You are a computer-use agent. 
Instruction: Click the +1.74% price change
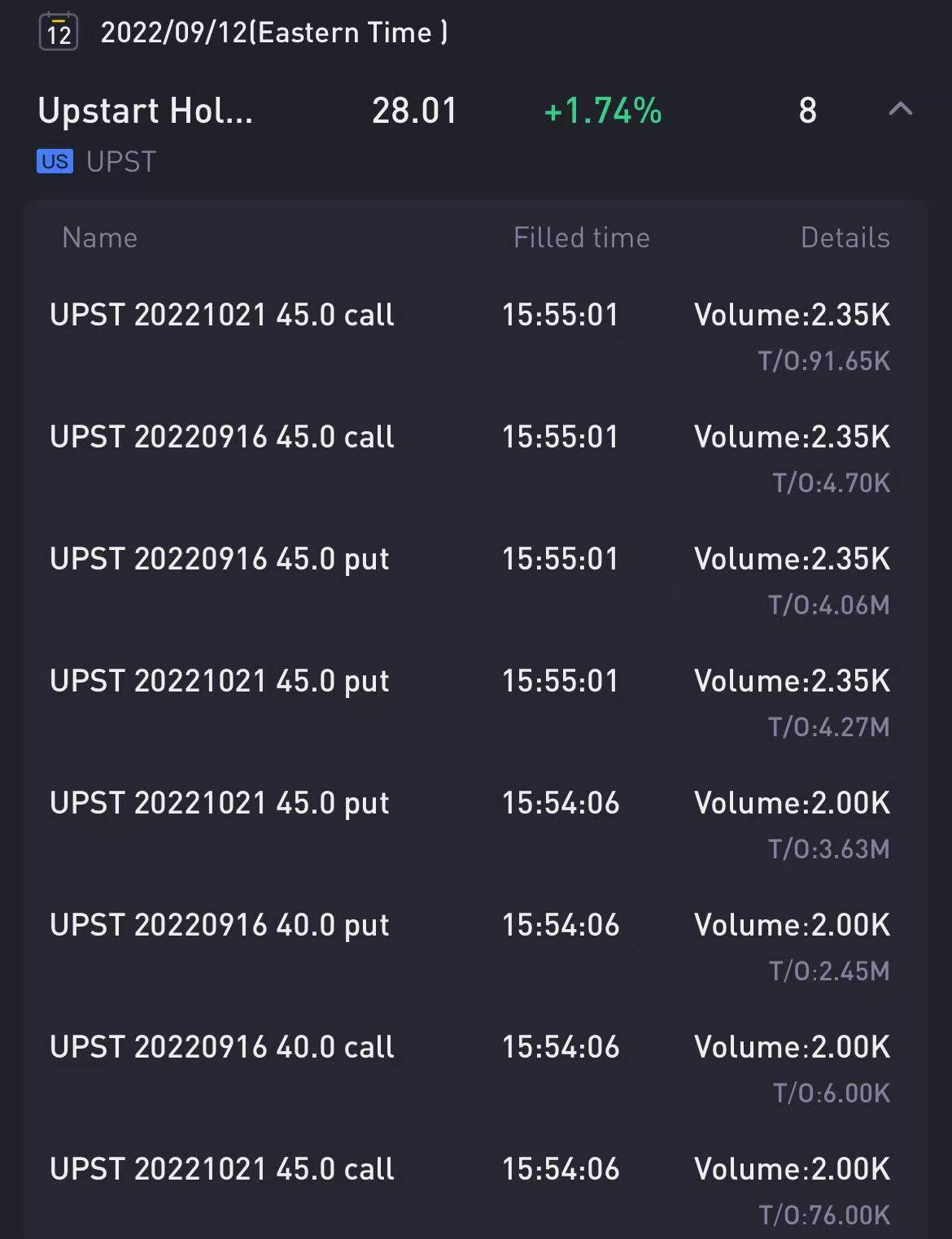[602, 111]
